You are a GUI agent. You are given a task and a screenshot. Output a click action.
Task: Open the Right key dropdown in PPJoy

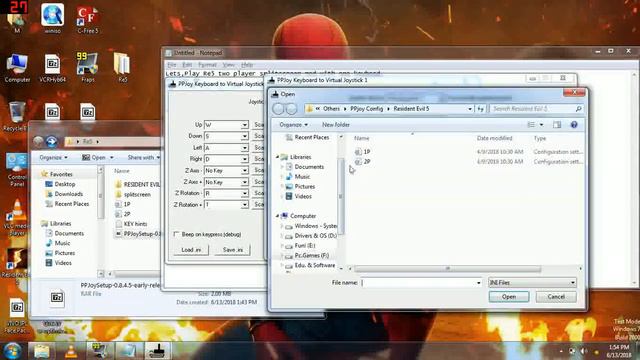coord(244,159)
